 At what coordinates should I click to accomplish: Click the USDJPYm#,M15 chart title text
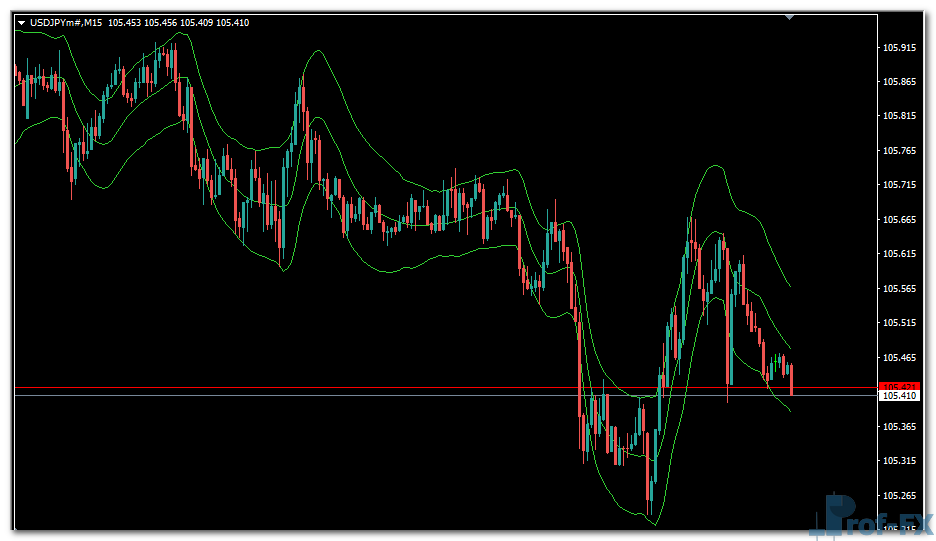pyautogui.click(x=66, y=23)
